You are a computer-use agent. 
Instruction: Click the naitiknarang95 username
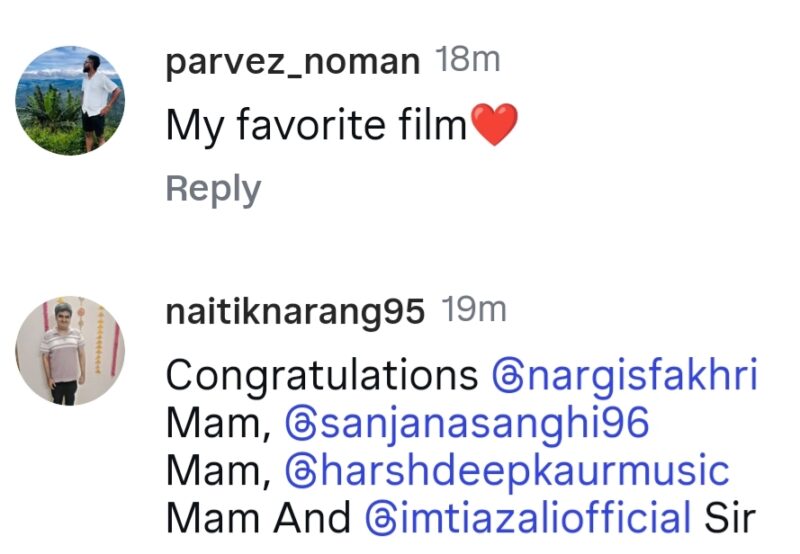point(295,311)
